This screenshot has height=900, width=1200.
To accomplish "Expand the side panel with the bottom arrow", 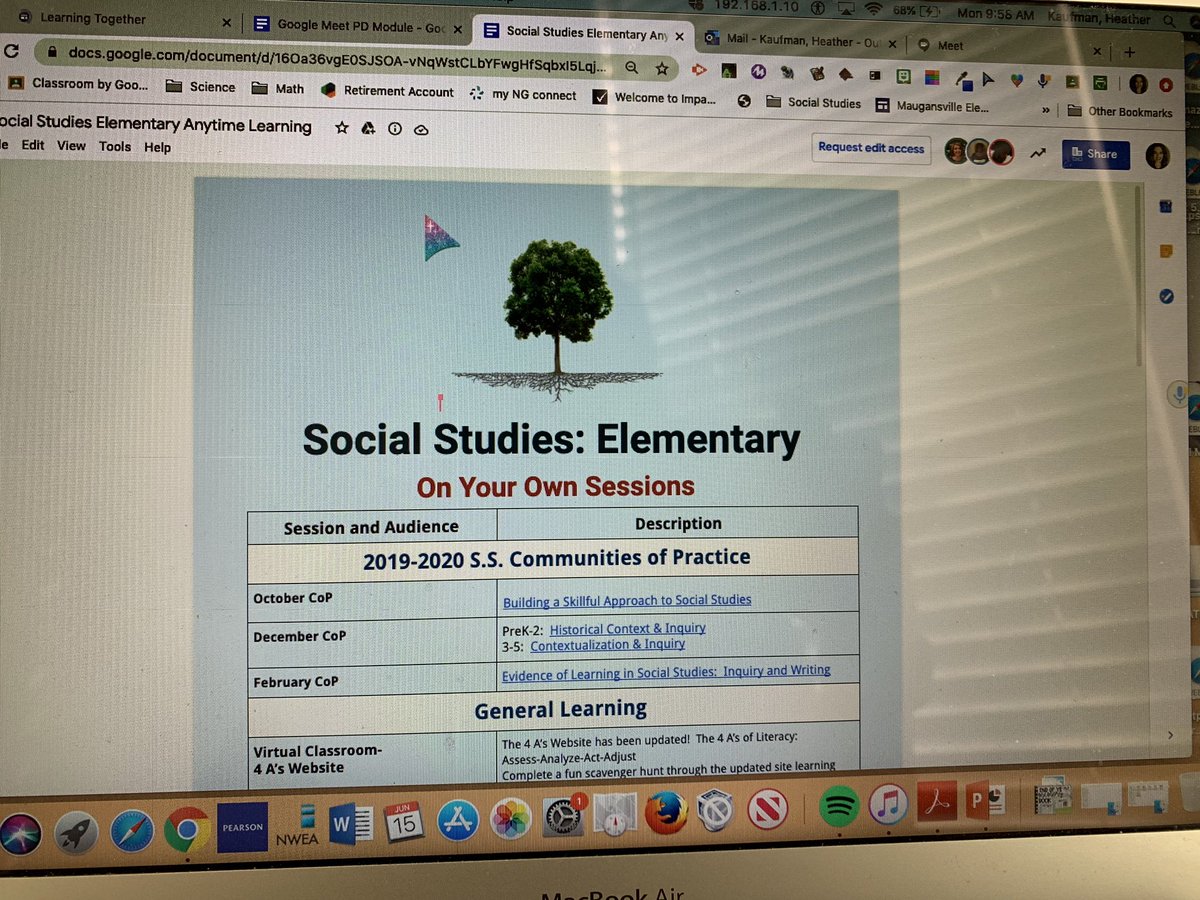I will click(x=1172, y=736).
